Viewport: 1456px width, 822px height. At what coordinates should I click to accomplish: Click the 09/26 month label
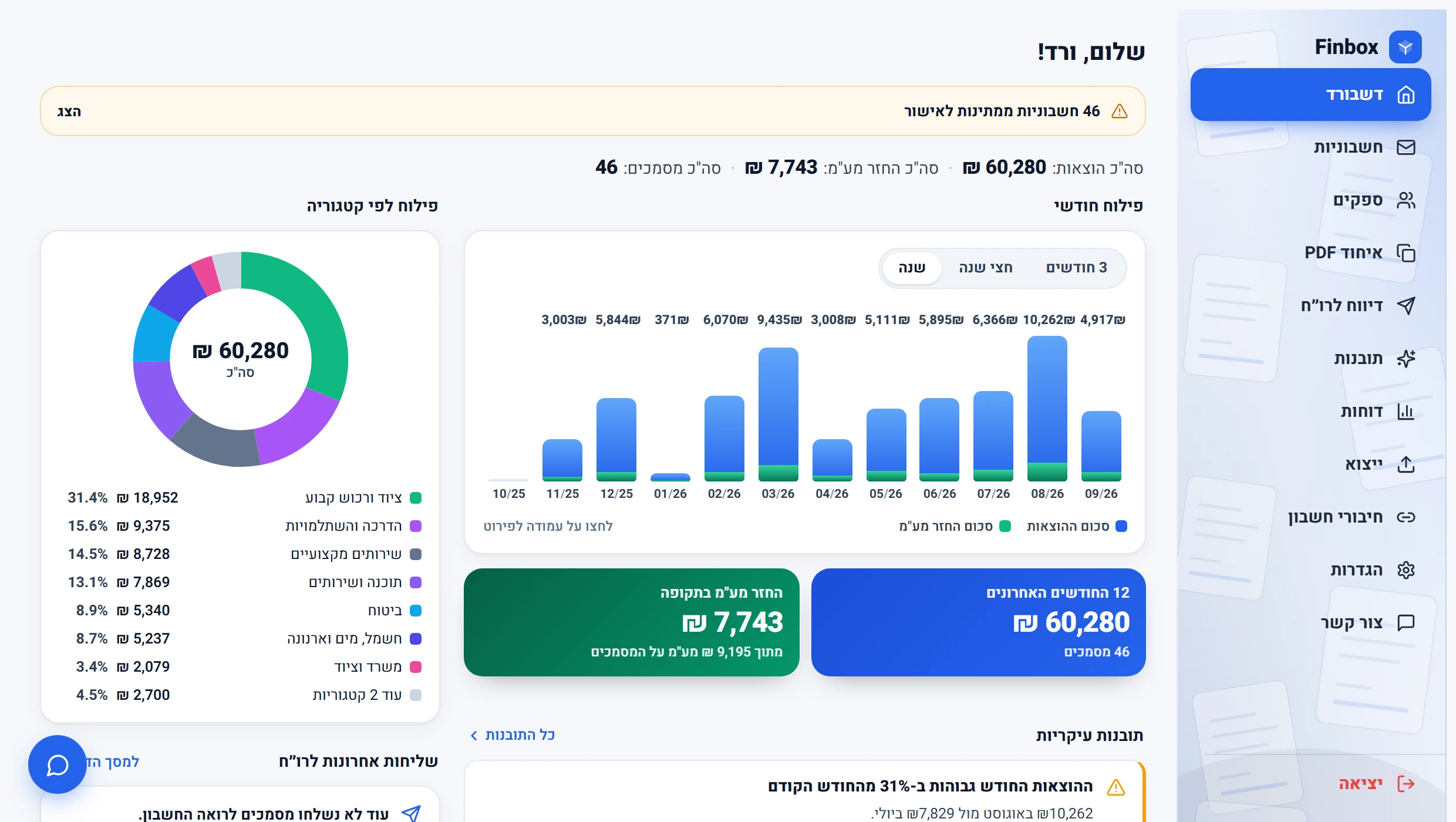tap(1101, 494)
